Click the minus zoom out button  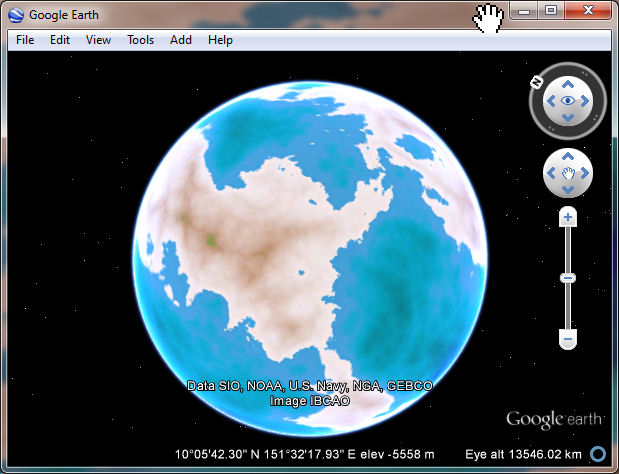click(x=568, y=339)
